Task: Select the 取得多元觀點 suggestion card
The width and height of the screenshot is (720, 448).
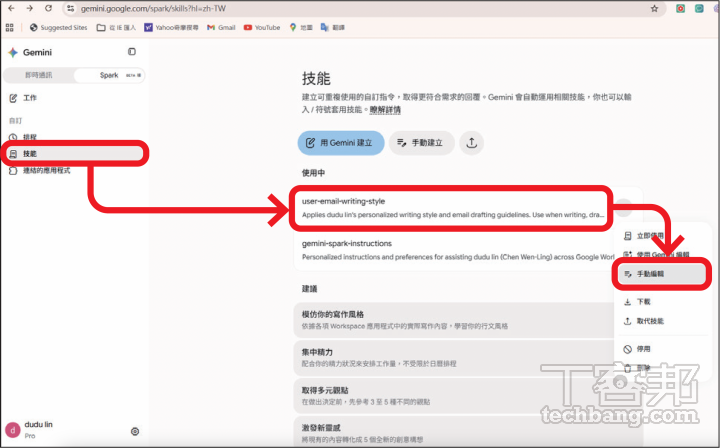Action: tap(455, 396)
